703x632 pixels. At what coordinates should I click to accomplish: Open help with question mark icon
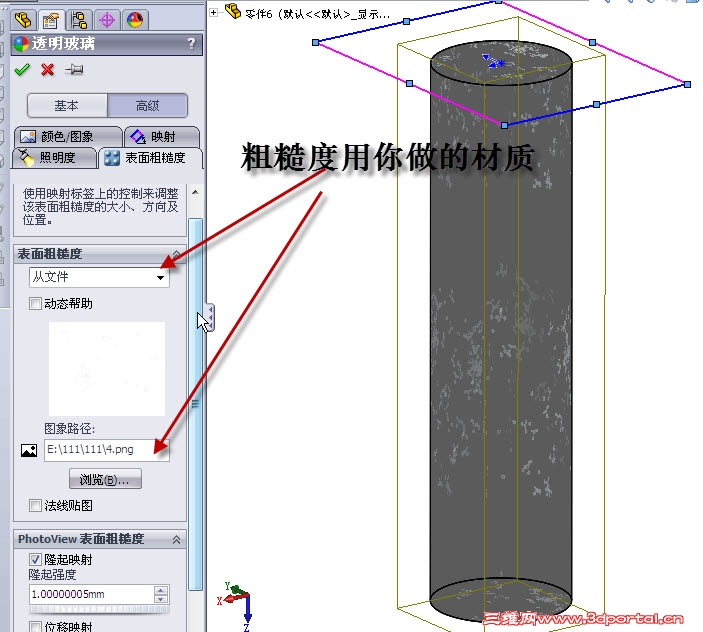point(191,43)
